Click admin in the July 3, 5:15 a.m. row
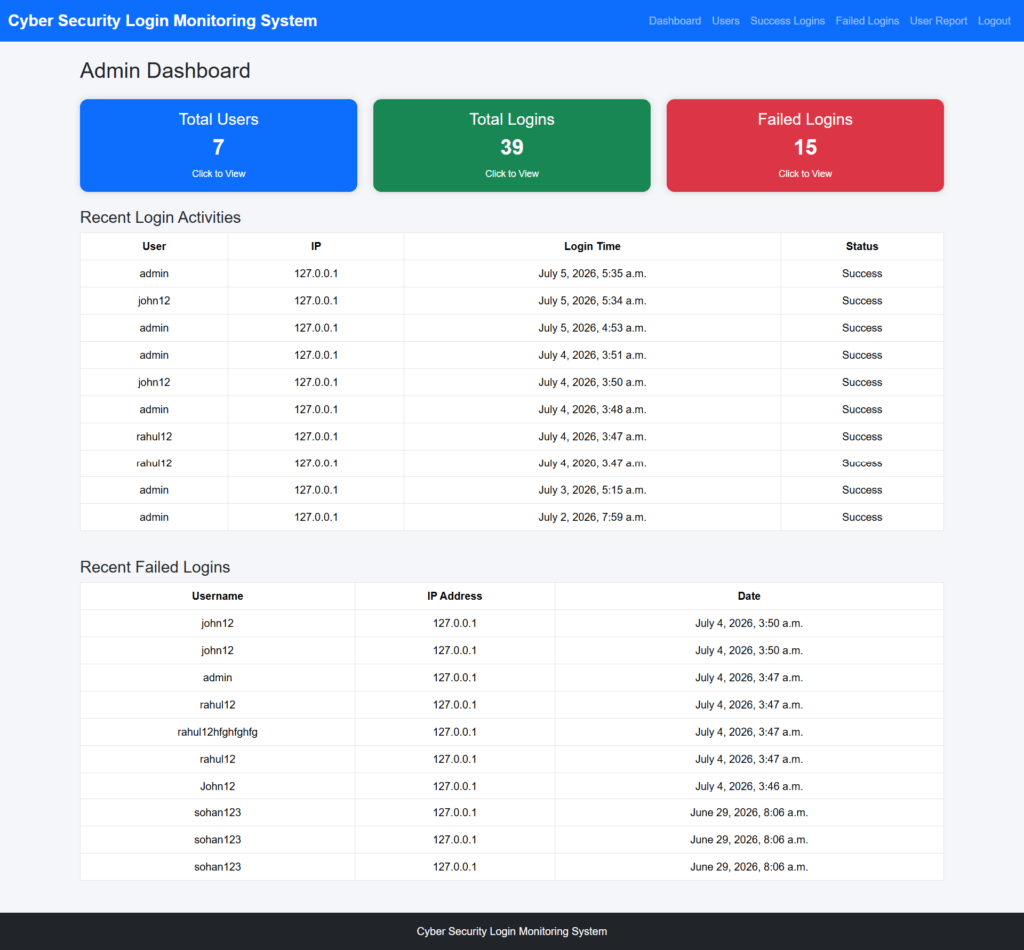 pos(154,490)
